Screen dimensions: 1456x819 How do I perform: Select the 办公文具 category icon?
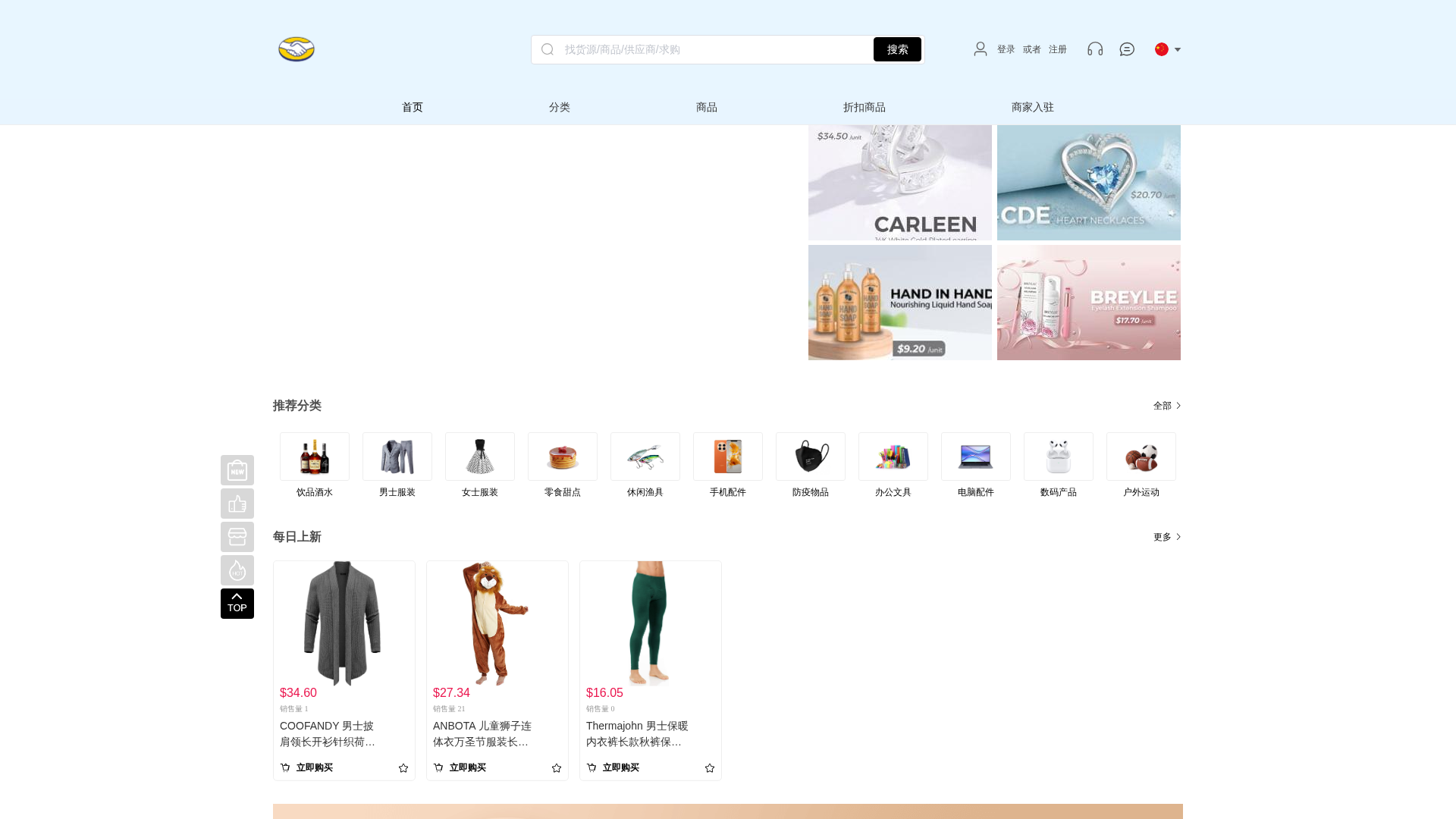(x=893, y=457)
